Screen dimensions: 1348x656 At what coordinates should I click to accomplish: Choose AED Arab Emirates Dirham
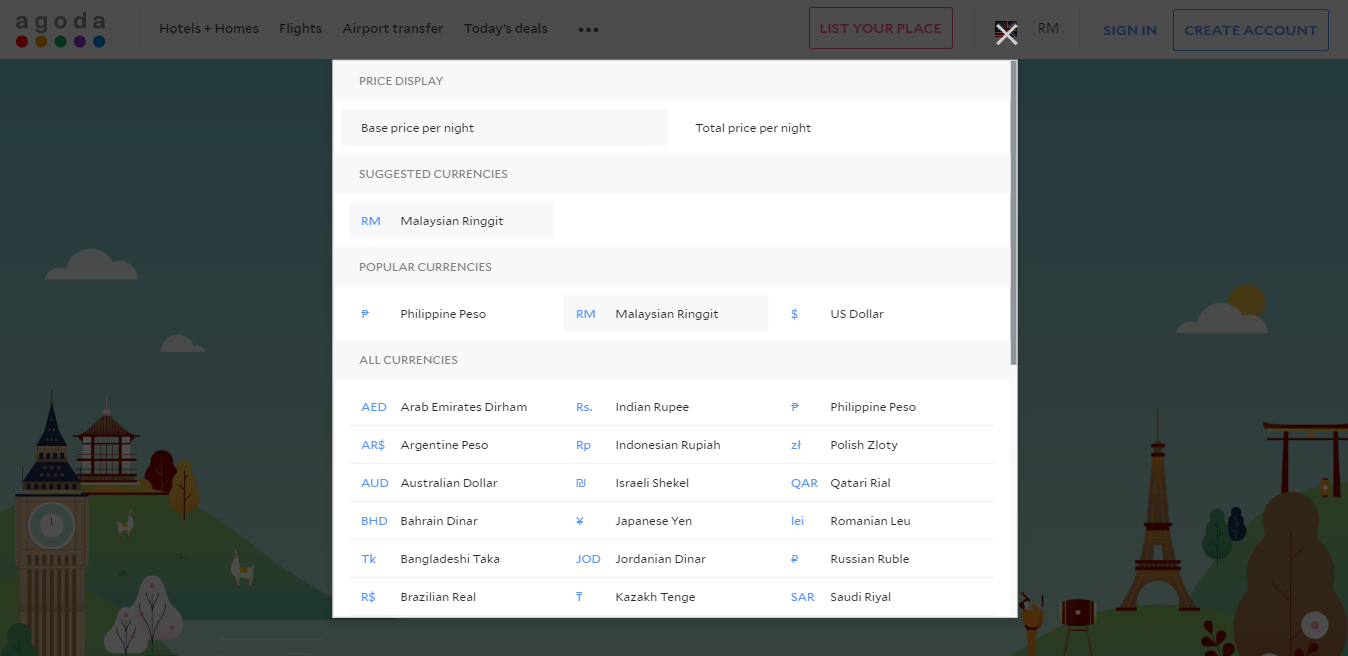click(x=463, y=407)
